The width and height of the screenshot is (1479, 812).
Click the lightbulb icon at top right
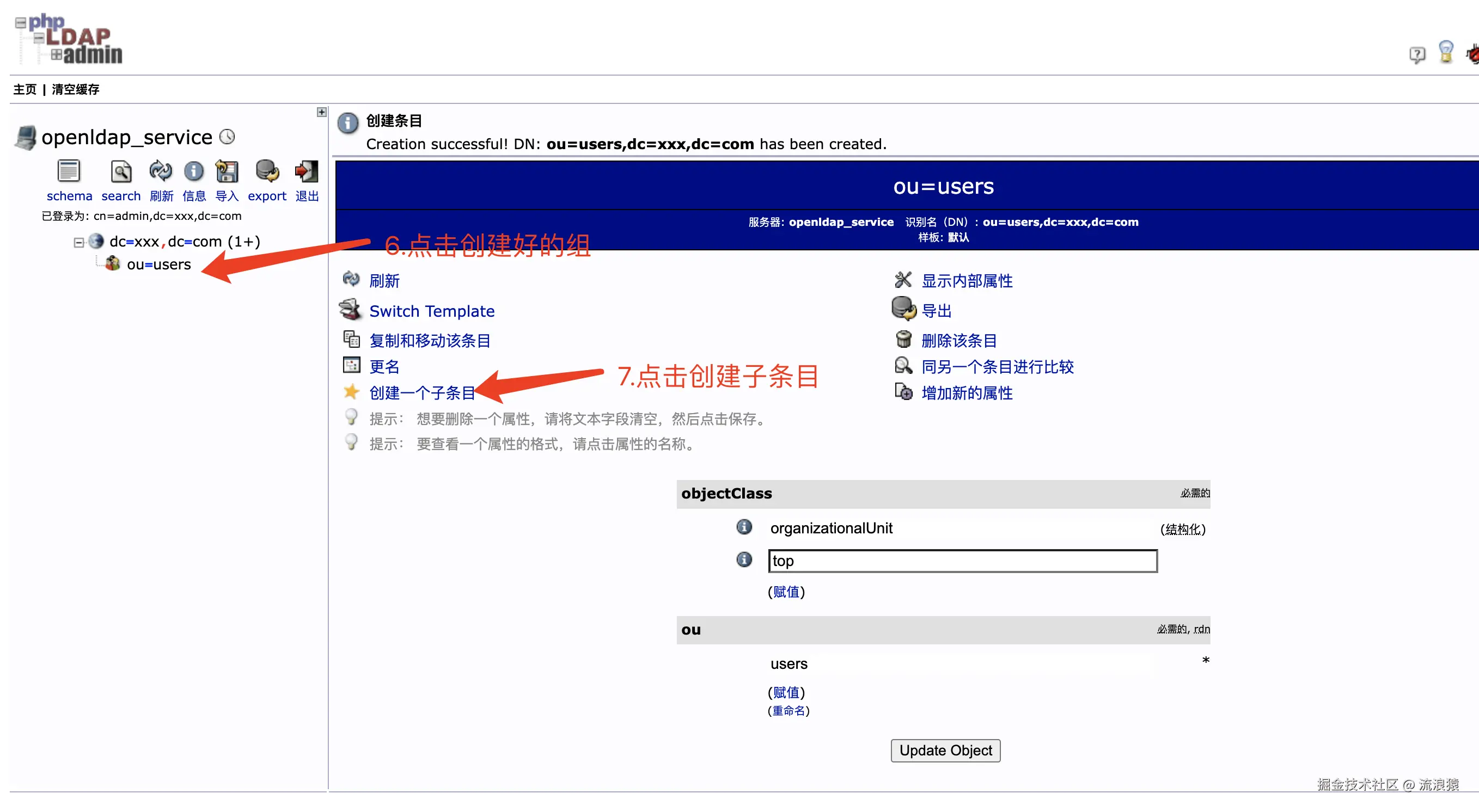[x=1446, y=52]
